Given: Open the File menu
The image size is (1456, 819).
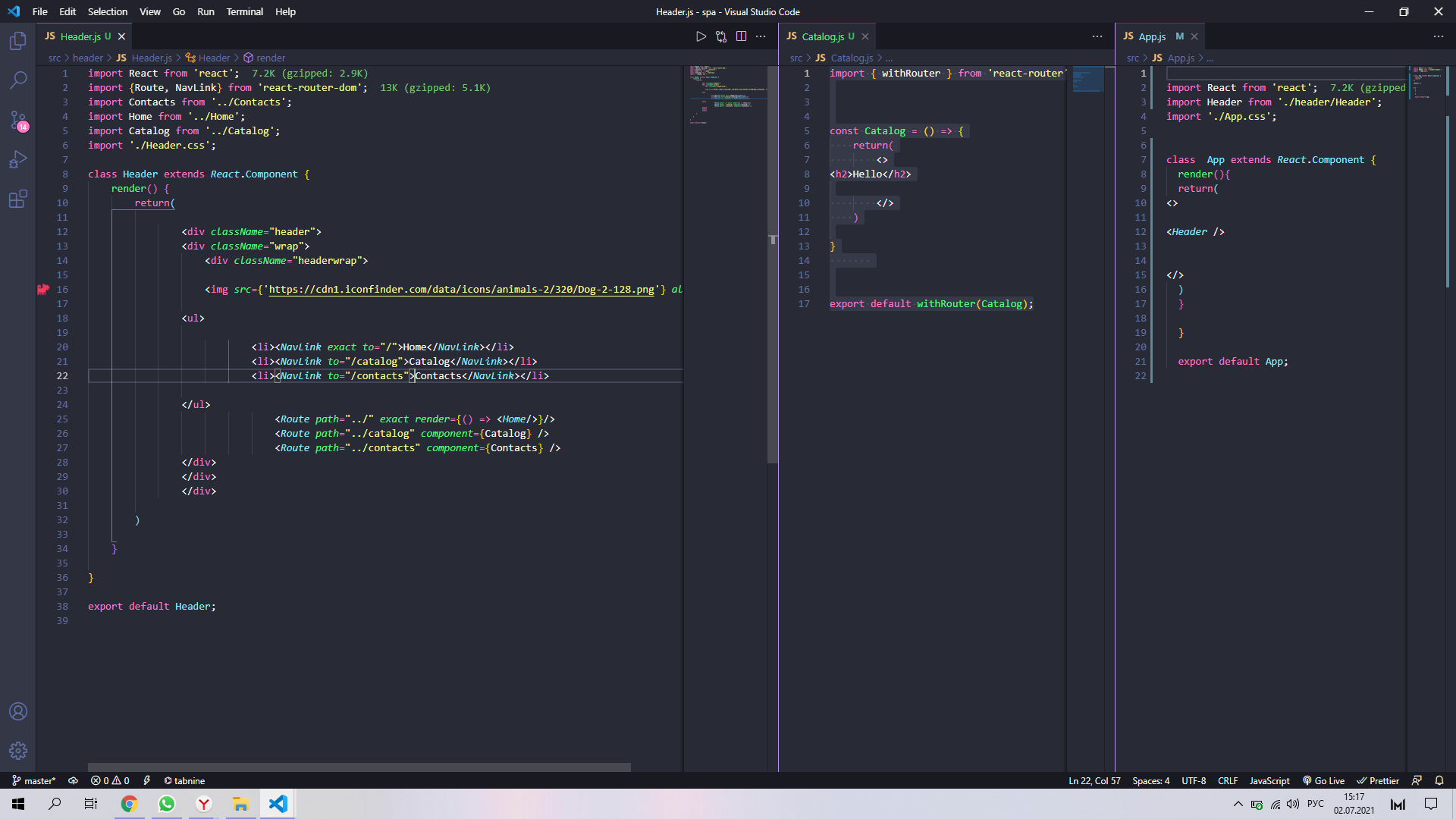Looking at the screenshot, I should pos(40,11).
